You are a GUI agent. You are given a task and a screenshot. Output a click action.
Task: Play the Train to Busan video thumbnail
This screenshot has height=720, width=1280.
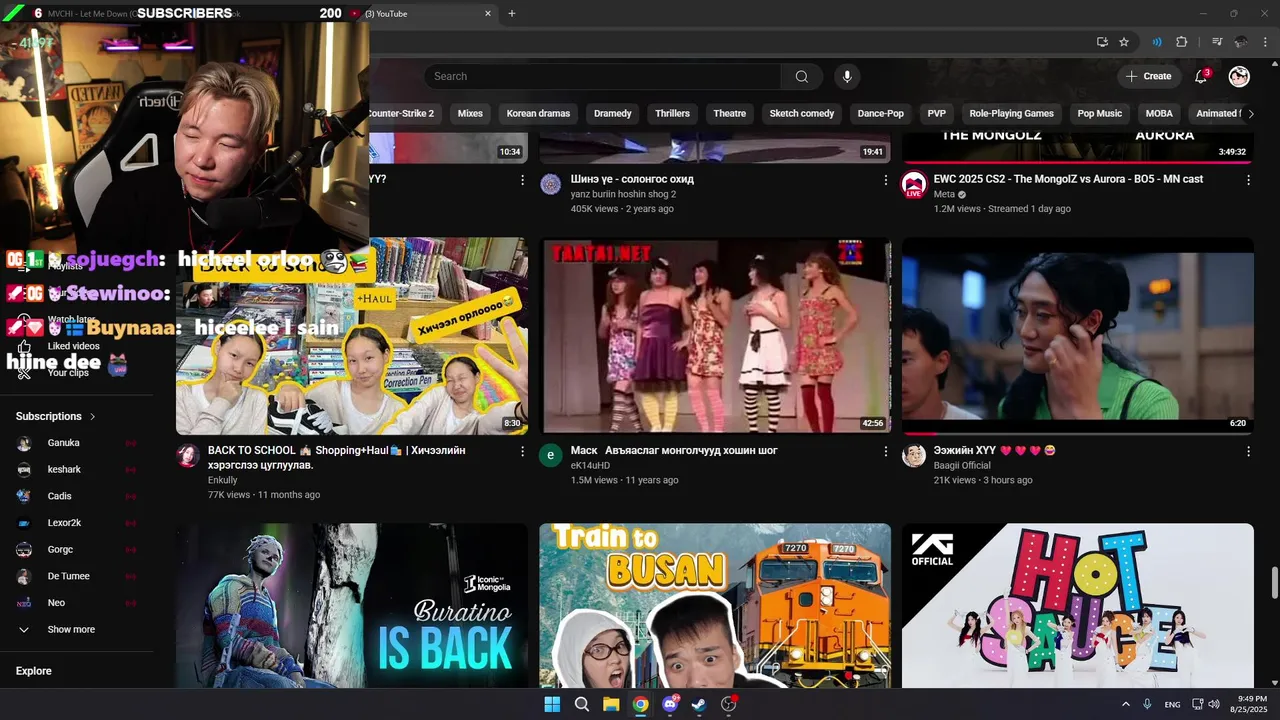click(x=715, y=606)
